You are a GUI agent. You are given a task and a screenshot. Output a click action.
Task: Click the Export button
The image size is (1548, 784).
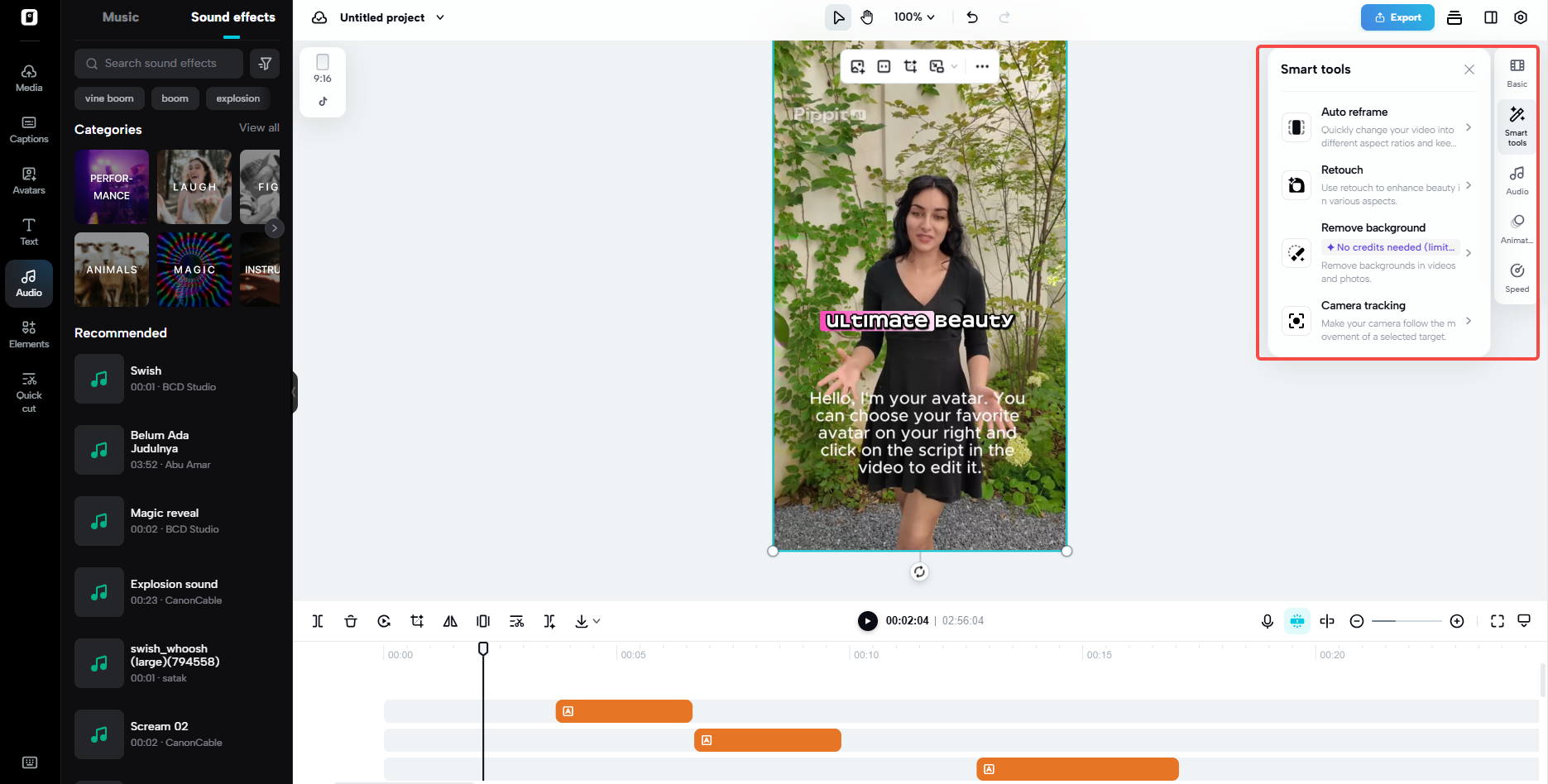pyautogui.click(x=1397, y=17)
